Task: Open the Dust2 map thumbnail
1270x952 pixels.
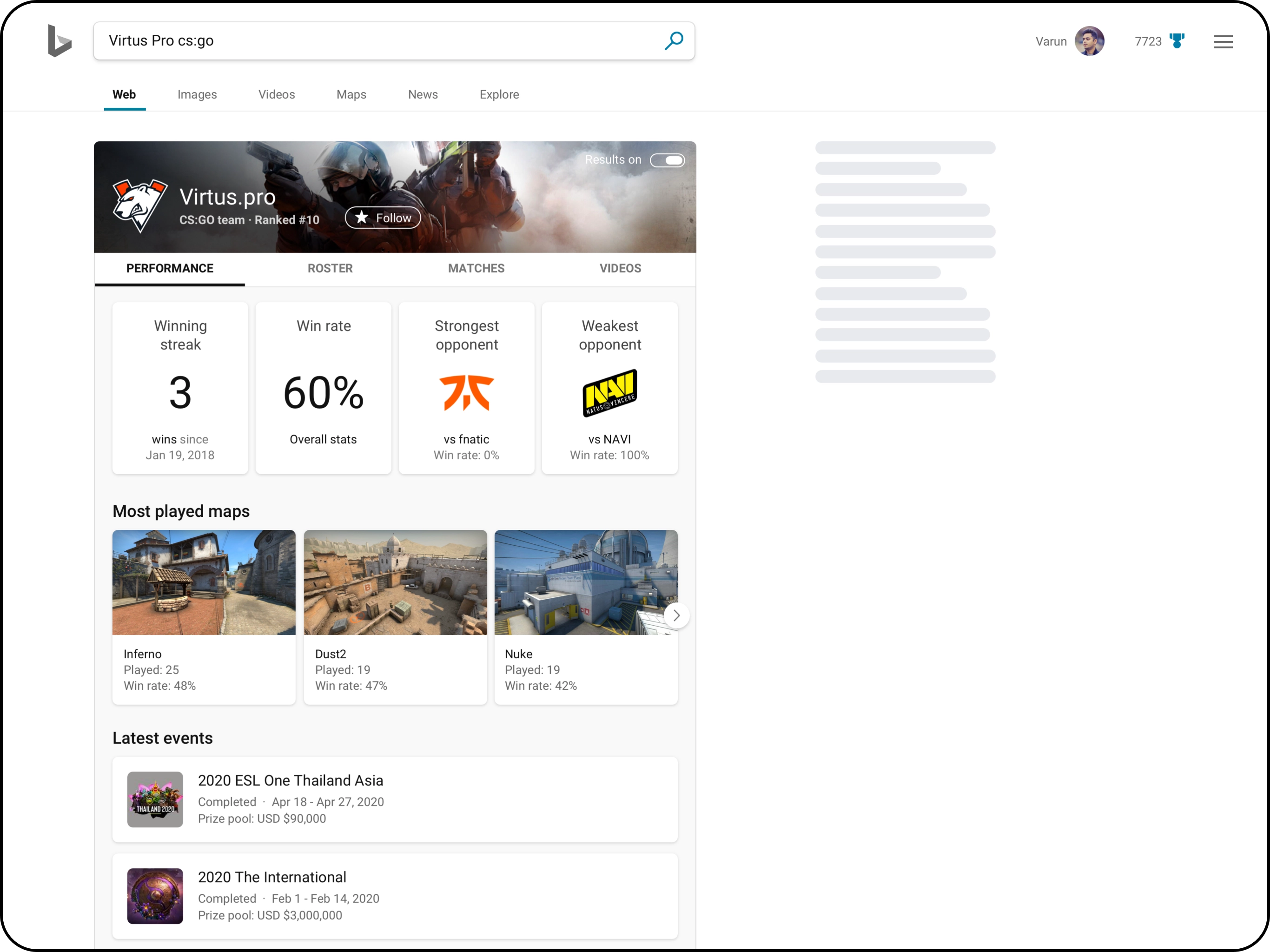Action: (395, 582)
